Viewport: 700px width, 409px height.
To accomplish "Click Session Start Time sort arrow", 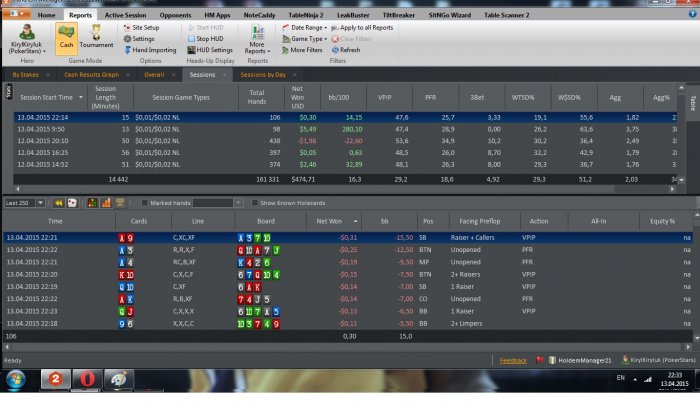I will (81, 97).
